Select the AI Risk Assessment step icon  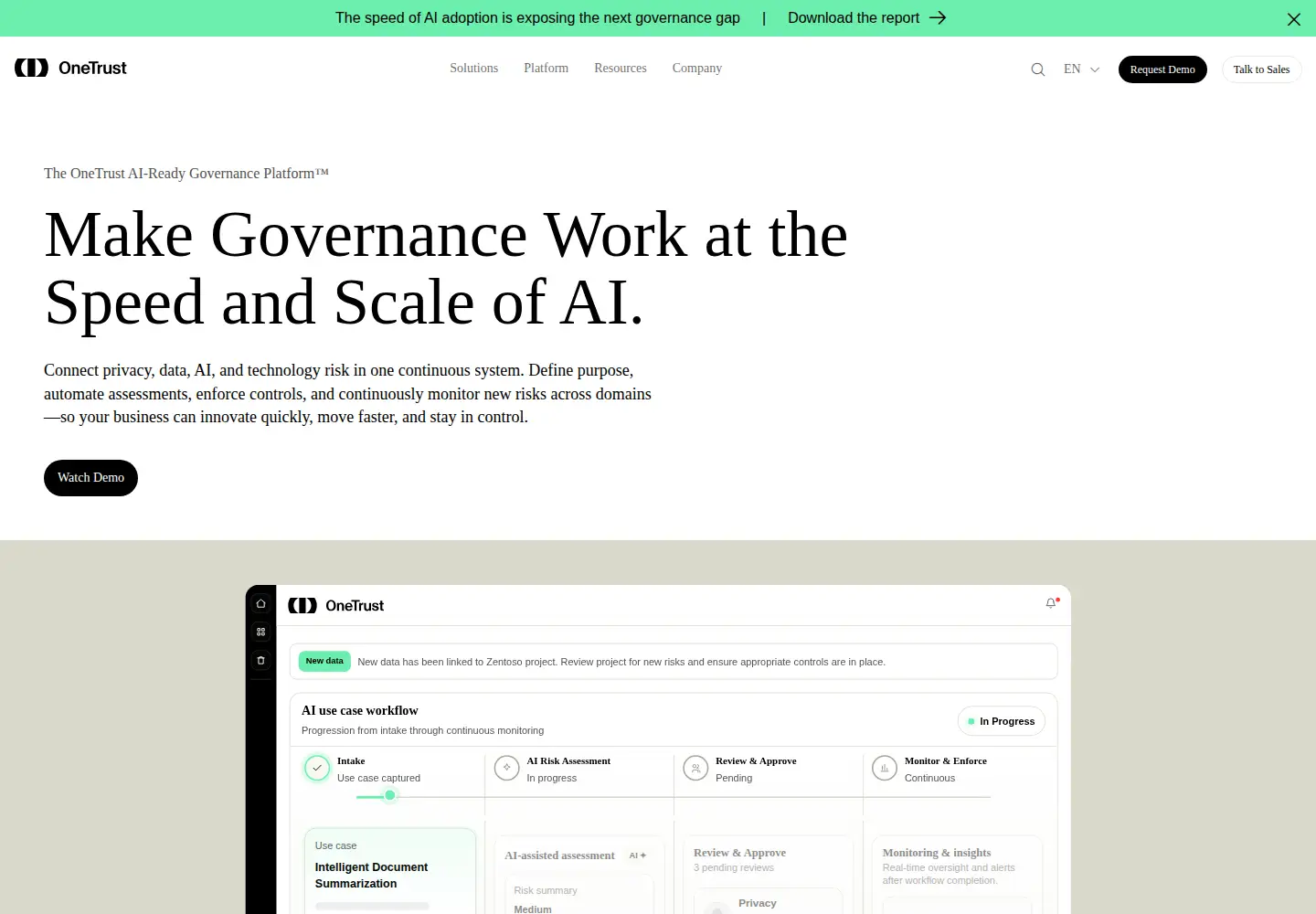point(506,769)
